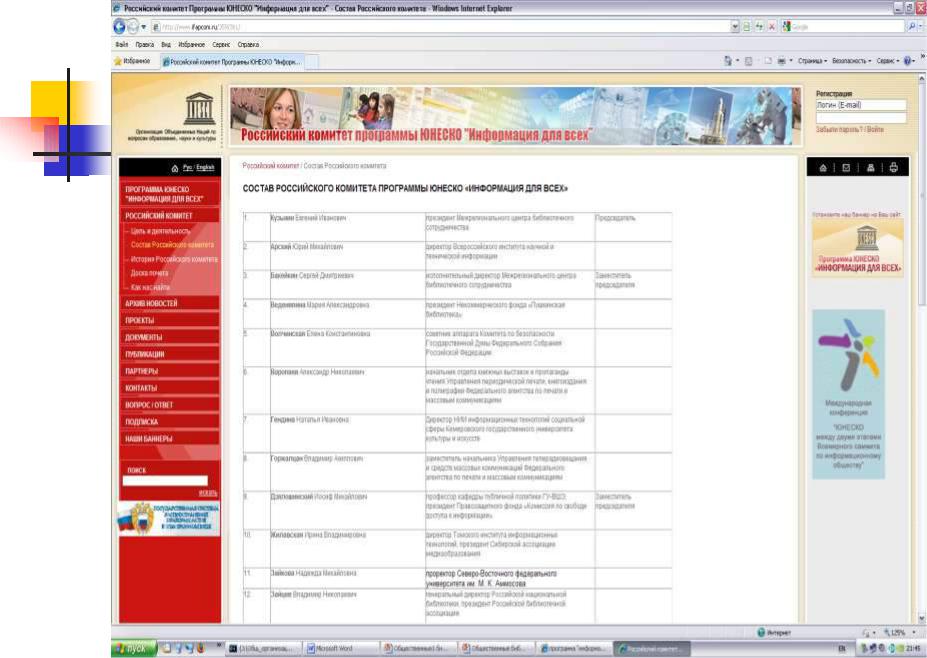This screenshot has width=927, height=658.
Task: Click the mail envelope icon in right panel
Action: (x=846, y=168)
